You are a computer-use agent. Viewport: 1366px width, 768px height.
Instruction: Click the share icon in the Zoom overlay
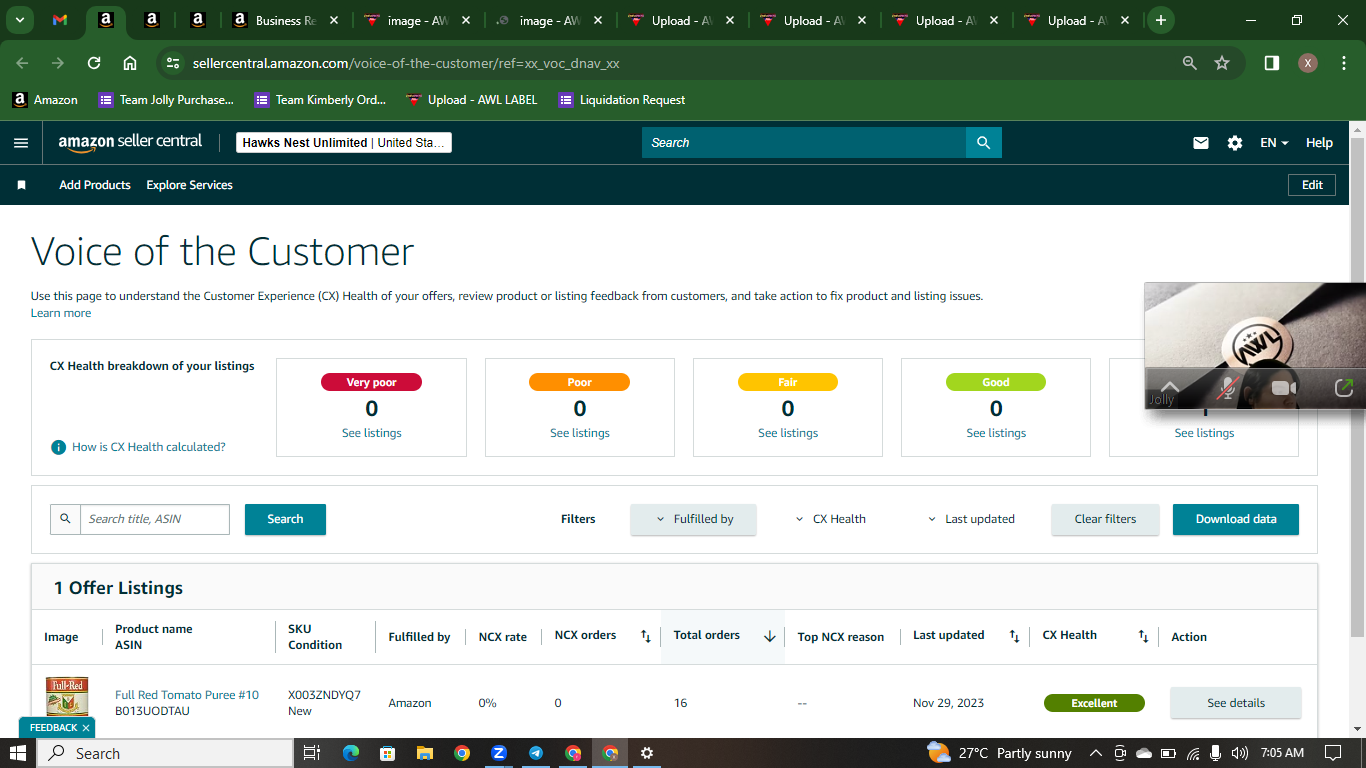click(x=1343, y=388)
